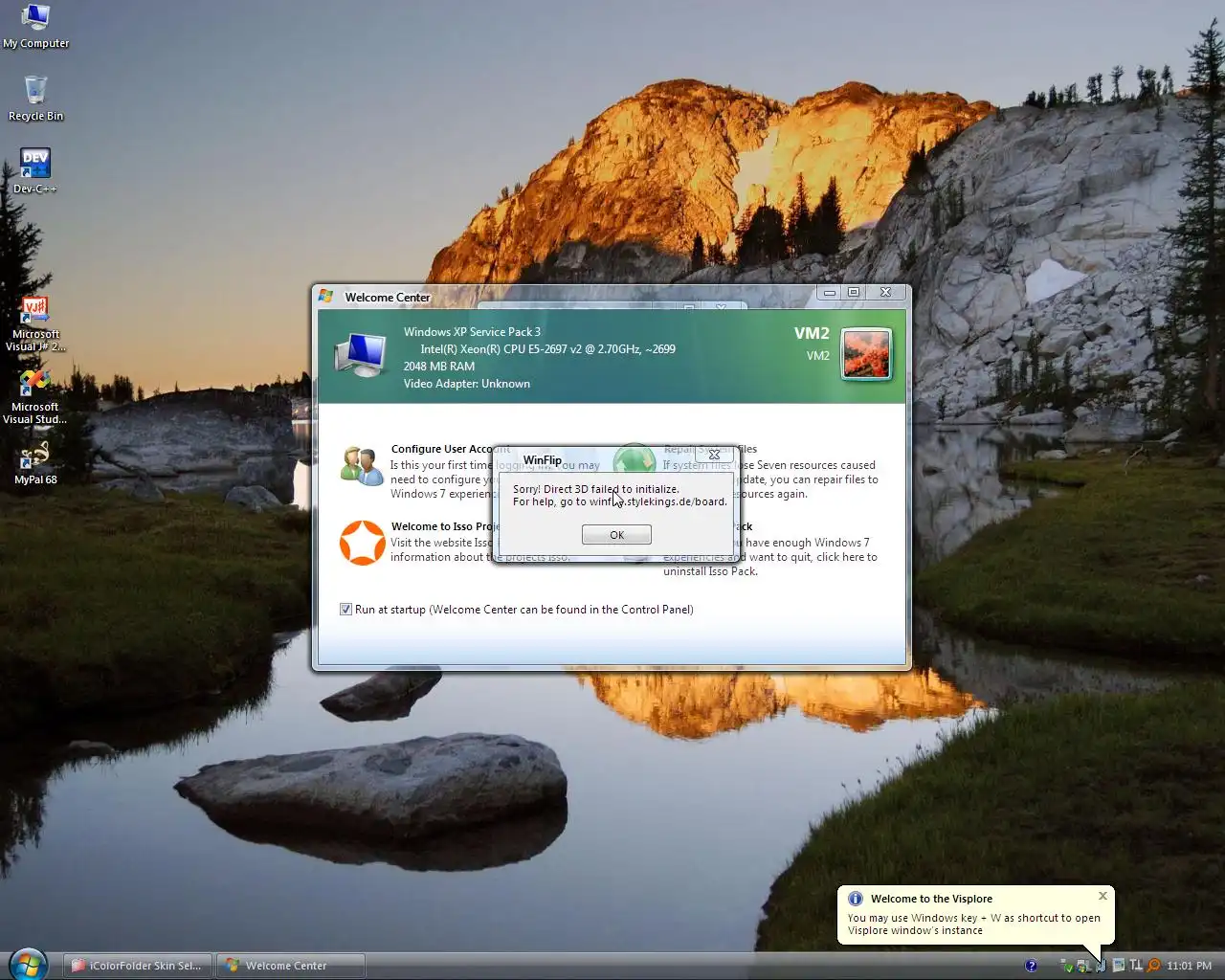
Task: Click OK in the WinFlip error dialog
Action: click(x=616, y=535)
